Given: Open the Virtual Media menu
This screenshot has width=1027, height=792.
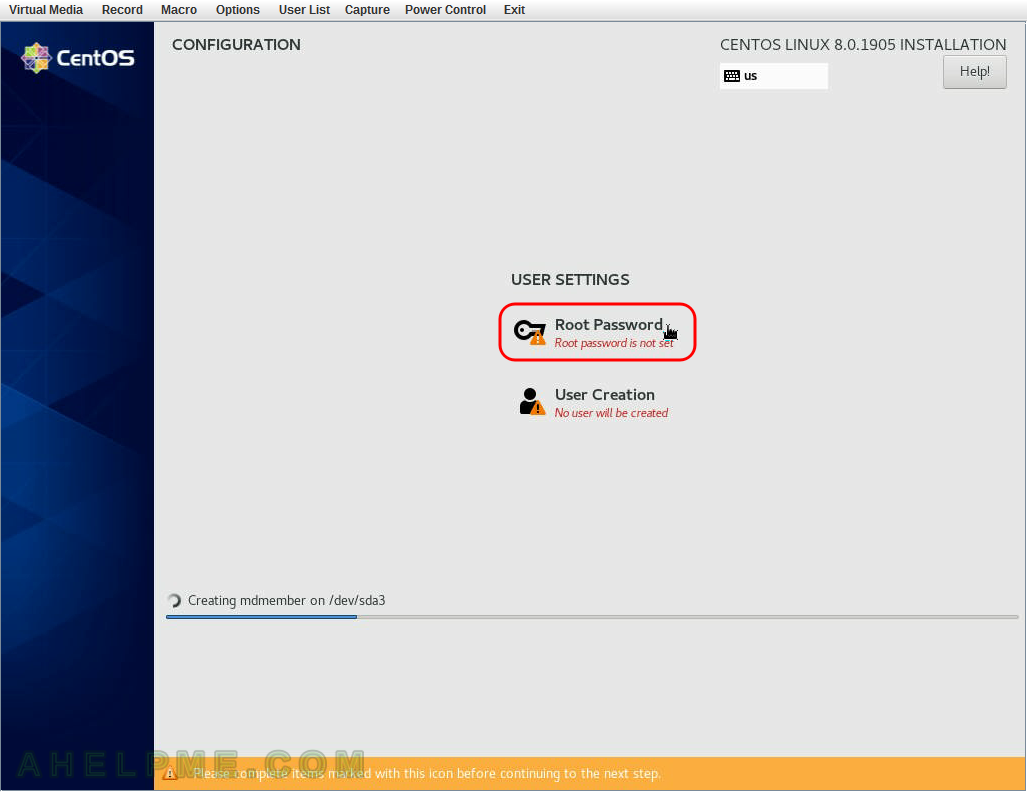Looking at the screenshot, I should pos(46,10).
